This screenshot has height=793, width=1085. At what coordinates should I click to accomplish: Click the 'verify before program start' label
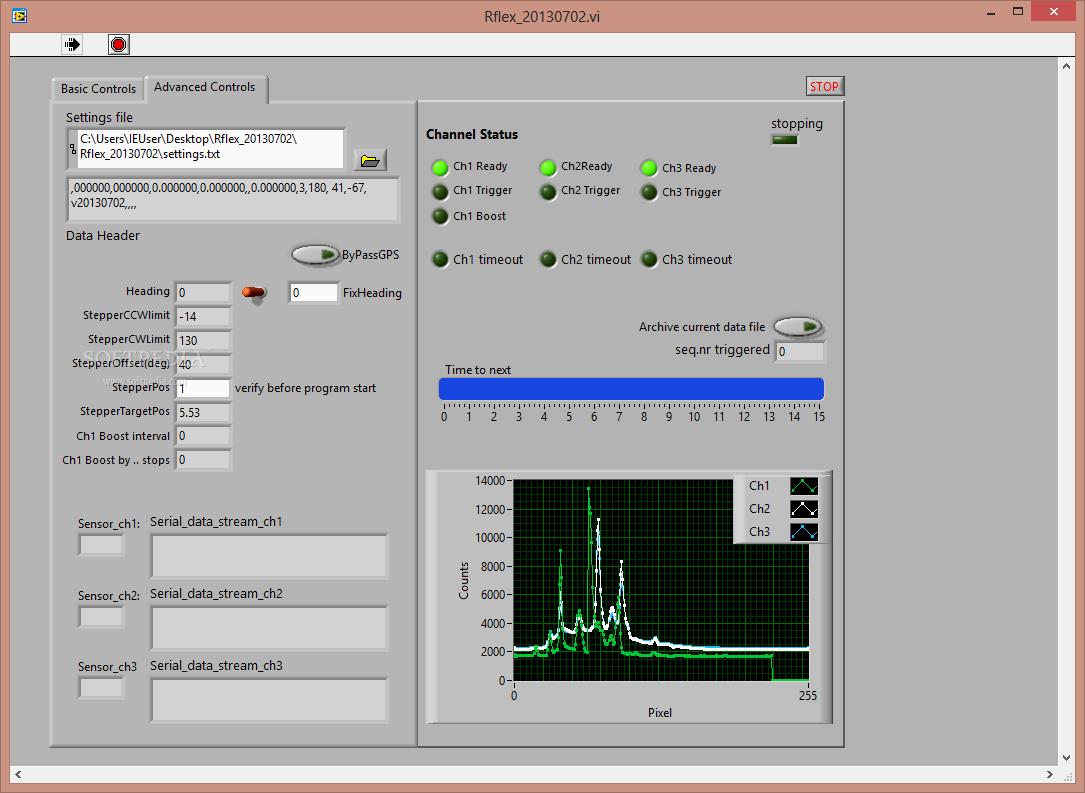tap(305, 388)
